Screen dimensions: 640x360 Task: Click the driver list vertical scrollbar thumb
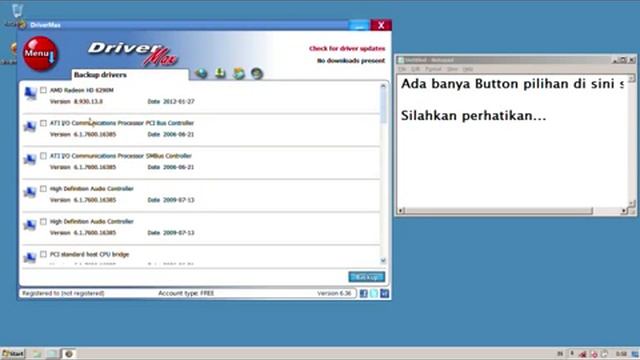383,106
